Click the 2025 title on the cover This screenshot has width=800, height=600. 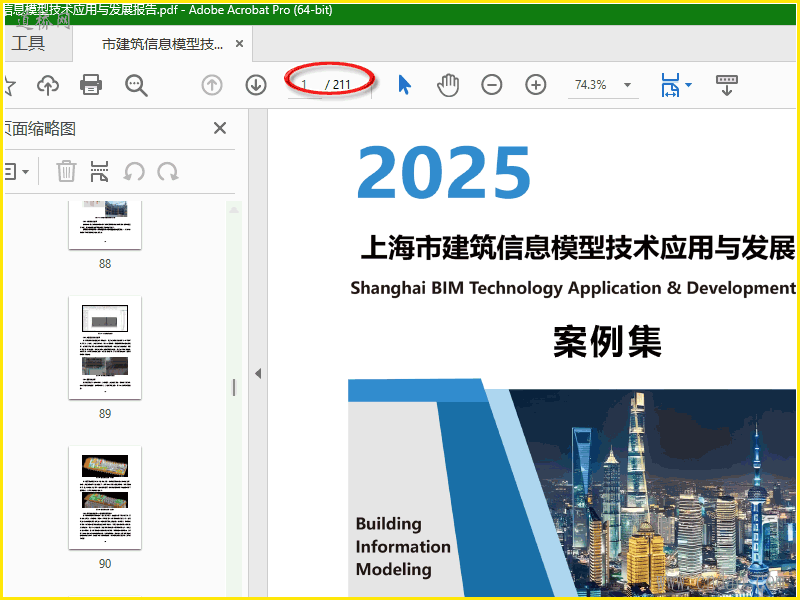click(x=444, y=172)
